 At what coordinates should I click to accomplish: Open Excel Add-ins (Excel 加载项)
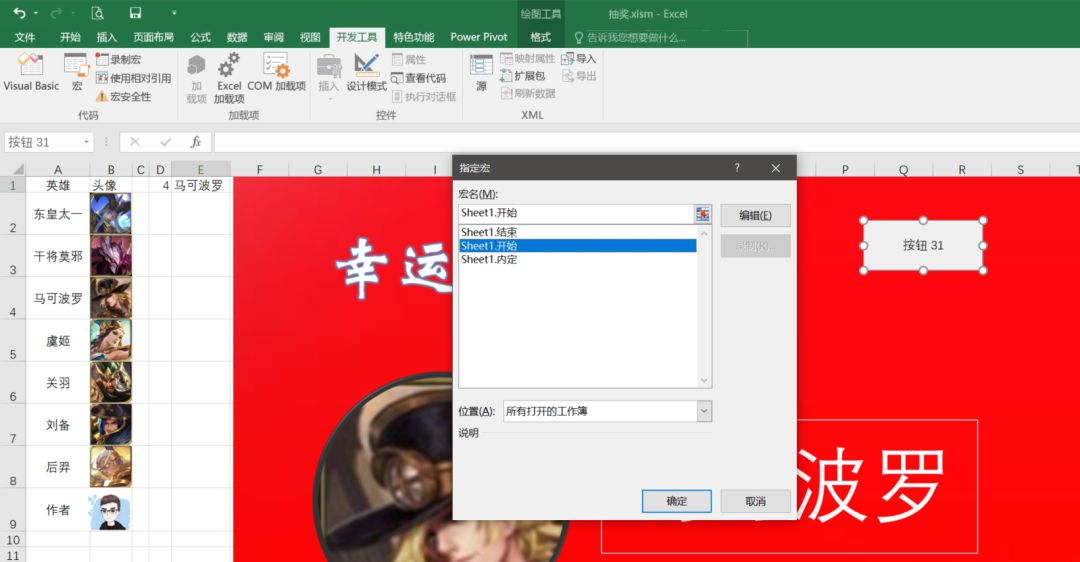229,78
